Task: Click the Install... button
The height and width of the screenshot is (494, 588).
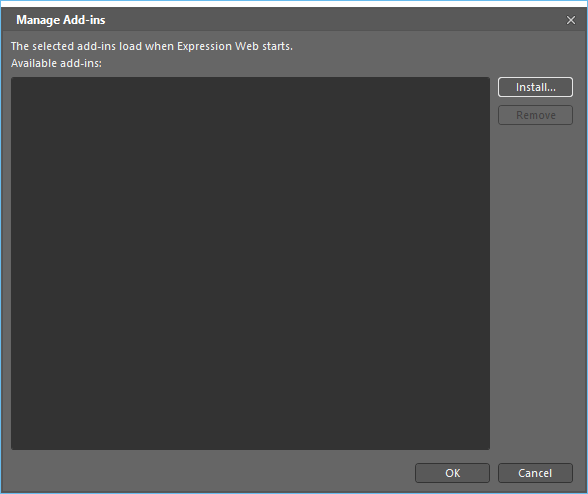Action: (x=535, y=87)
